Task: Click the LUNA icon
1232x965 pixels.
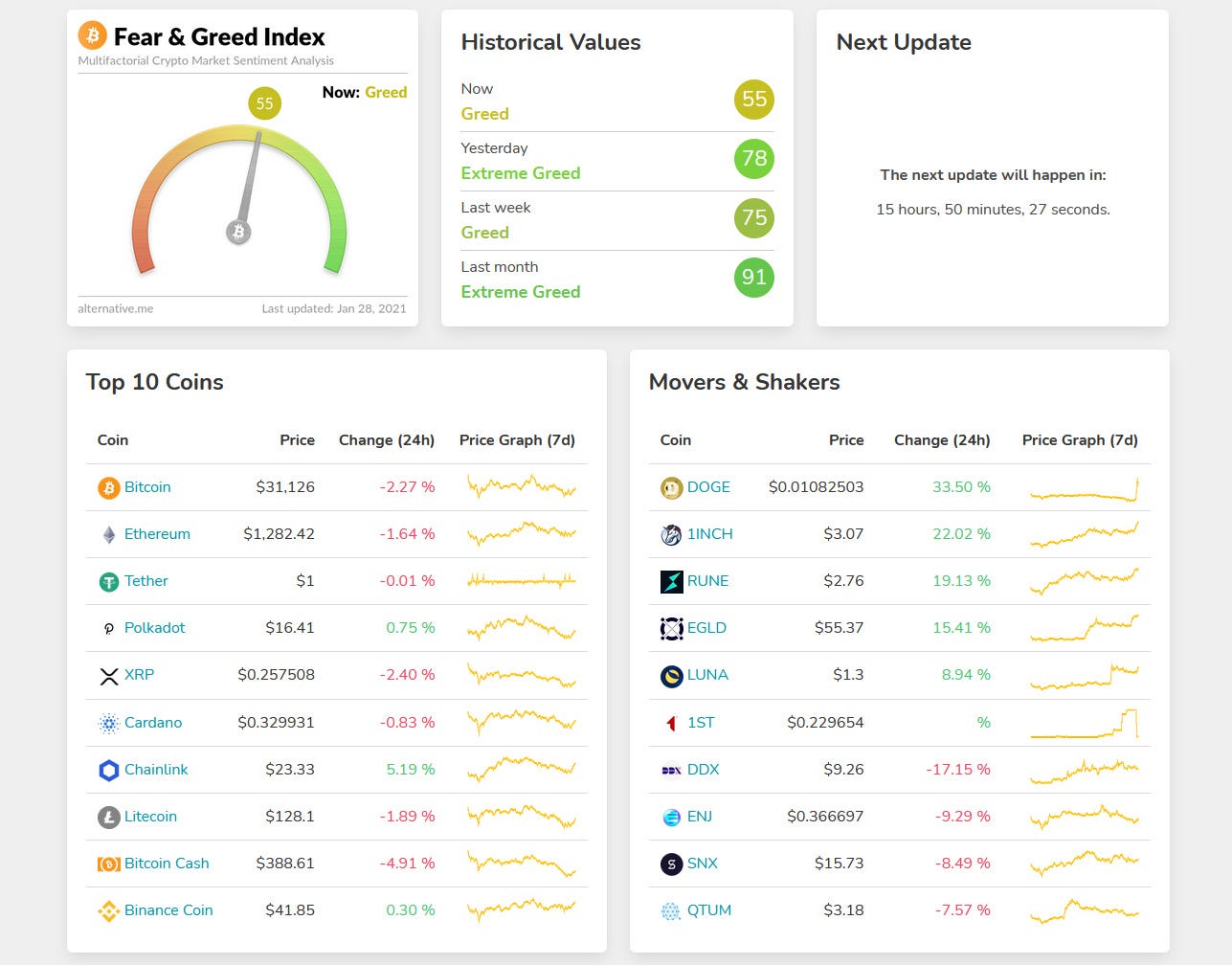Action: [x=672, y=676]
